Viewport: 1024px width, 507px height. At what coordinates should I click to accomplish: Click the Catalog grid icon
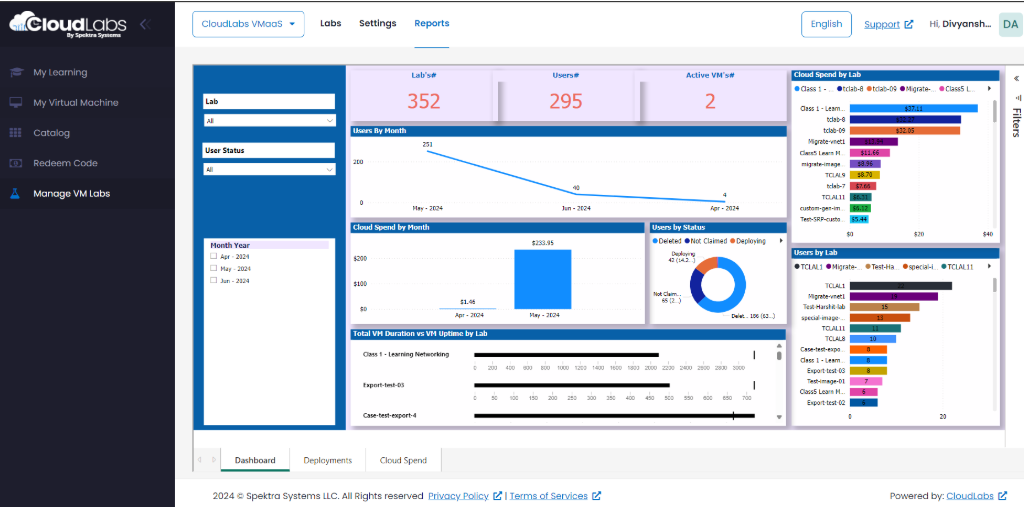pyautogui.click(x=16, y=133)
